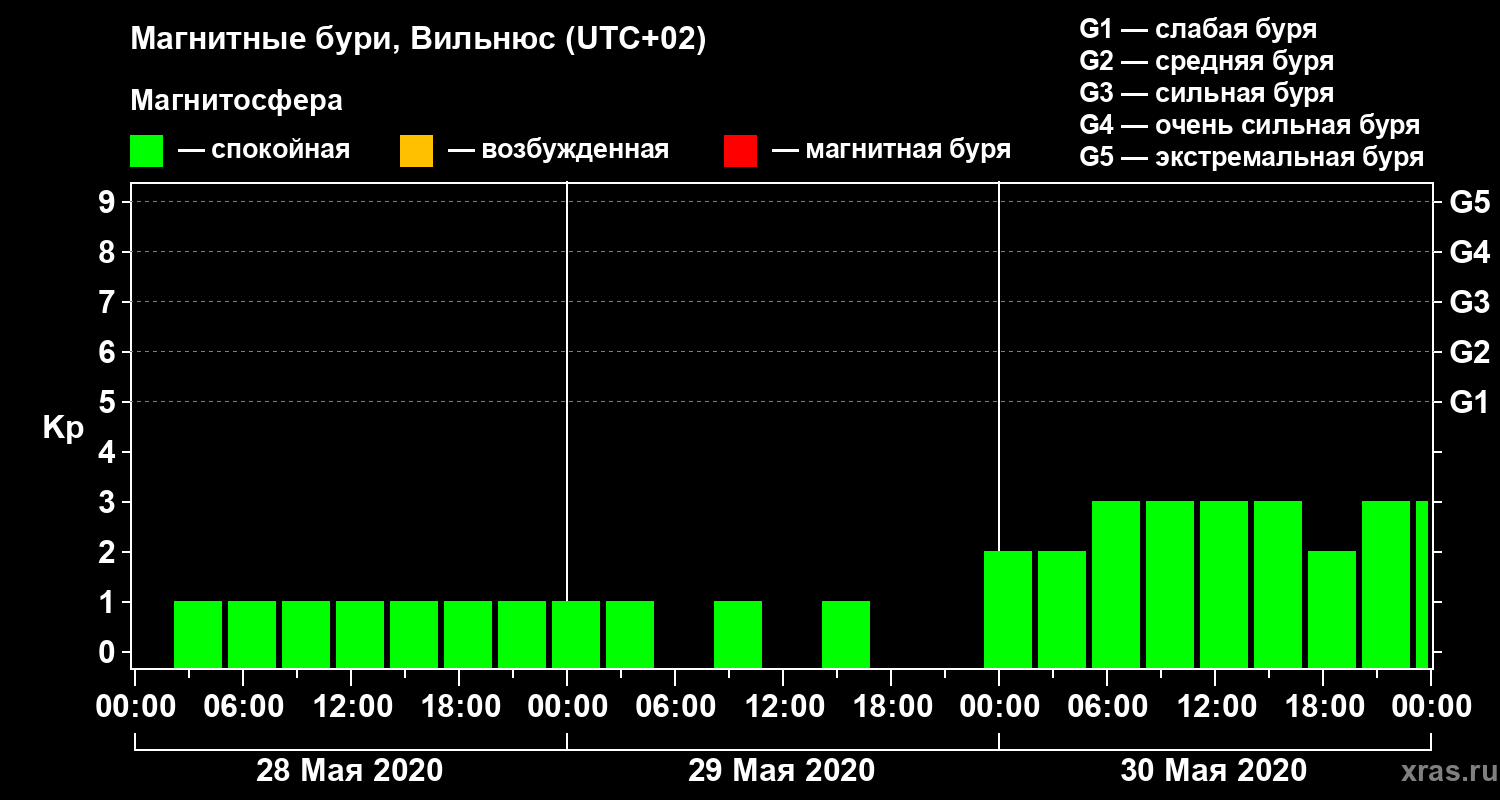The width and height of the screenshot is (1500, 800).
Task: Click the '— возбужденная' legend label
Action: tap(558, 151)
